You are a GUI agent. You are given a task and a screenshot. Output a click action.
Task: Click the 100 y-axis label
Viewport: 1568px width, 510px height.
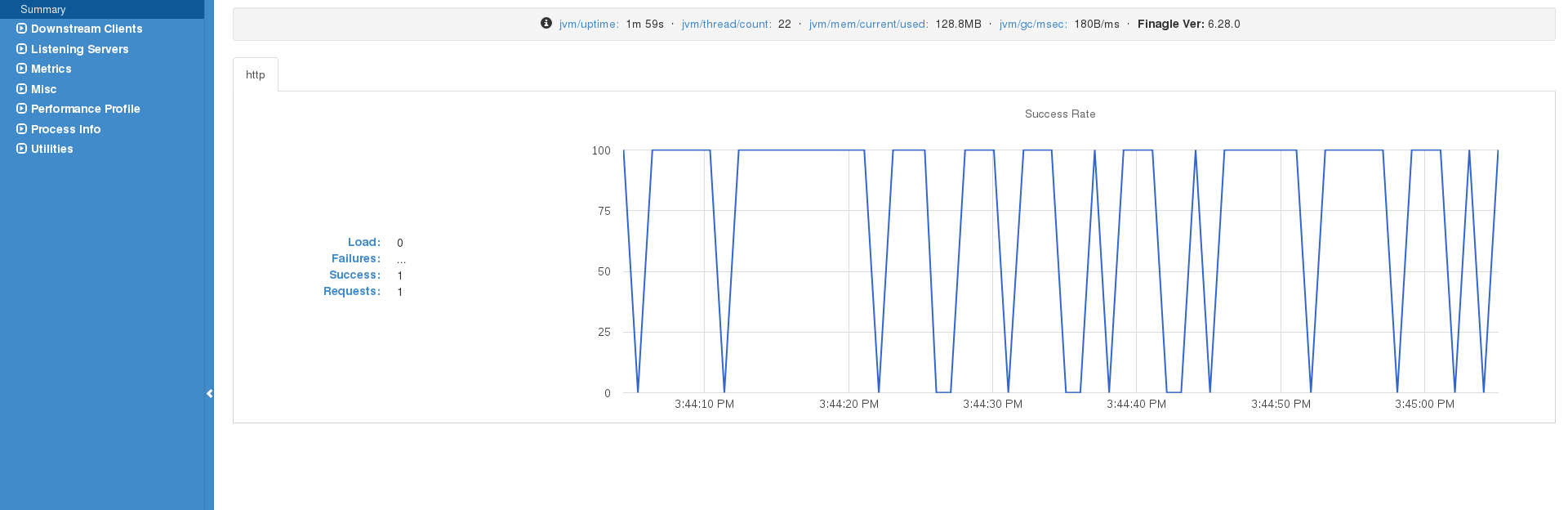coord(601,150)
